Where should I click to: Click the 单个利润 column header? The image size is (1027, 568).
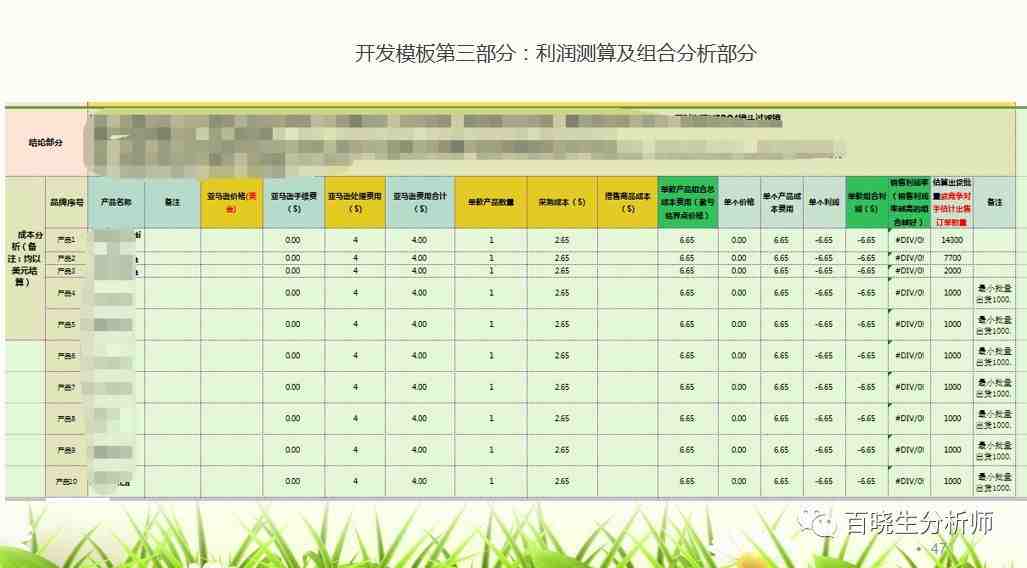click(824, 202)
